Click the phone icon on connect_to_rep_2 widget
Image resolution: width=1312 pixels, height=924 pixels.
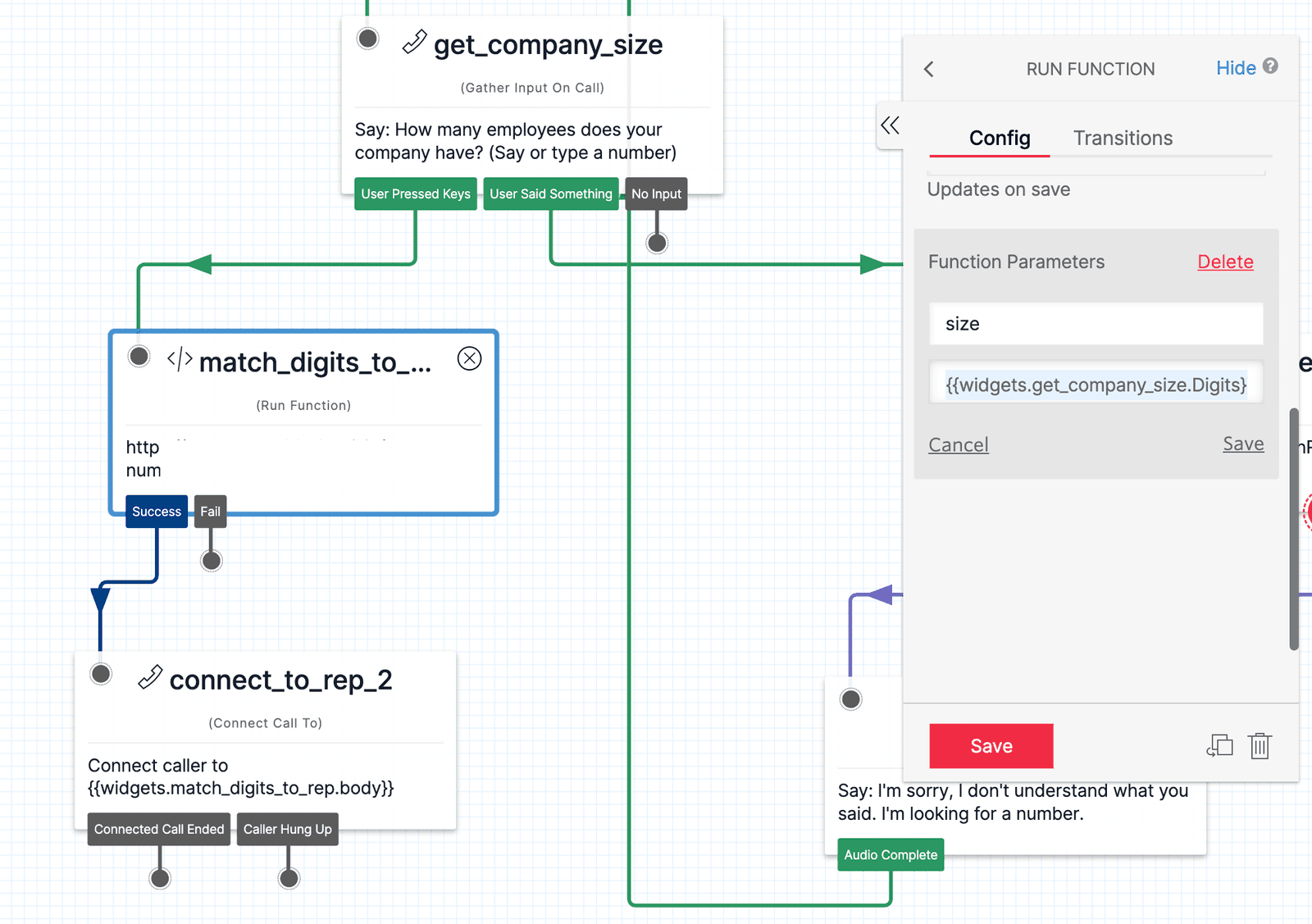tap(150, 679)
